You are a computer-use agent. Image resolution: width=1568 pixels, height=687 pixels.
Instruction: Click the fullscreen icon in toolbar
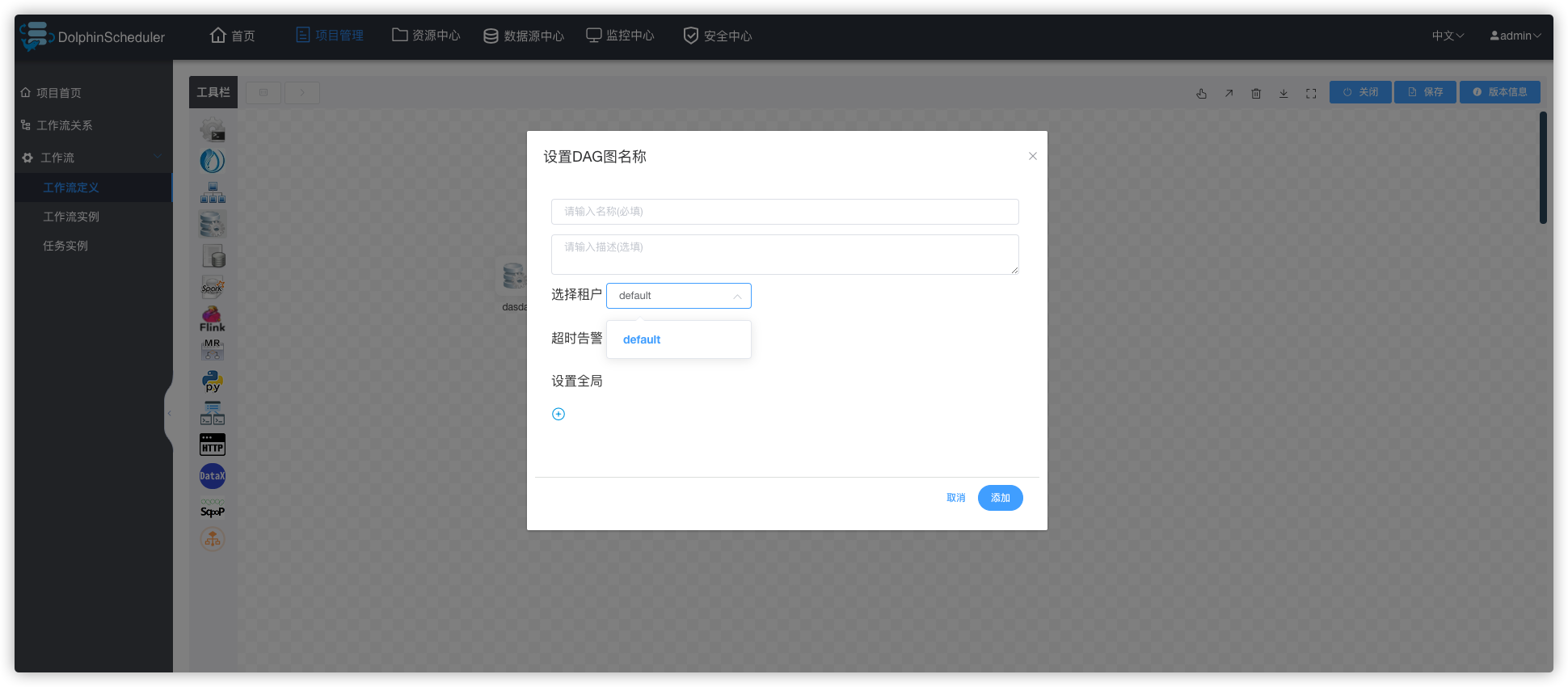(1311, 93)
